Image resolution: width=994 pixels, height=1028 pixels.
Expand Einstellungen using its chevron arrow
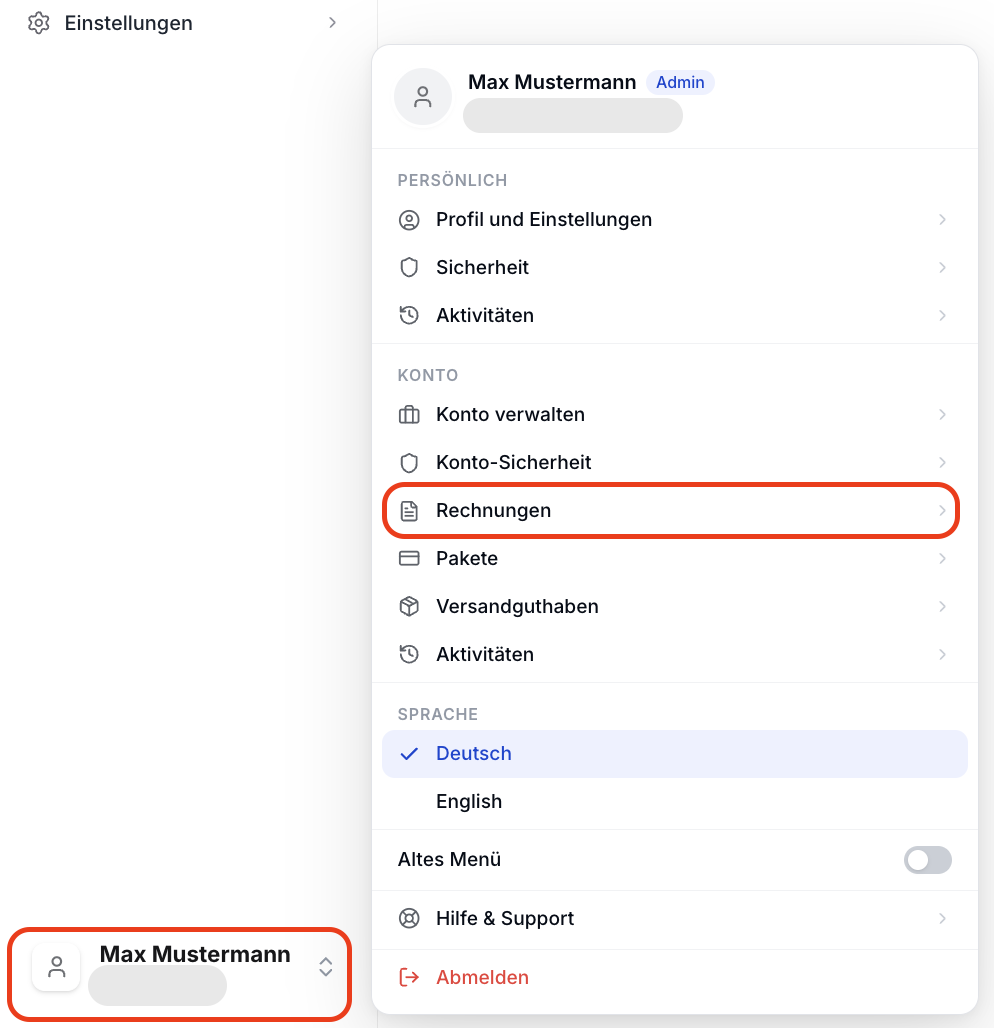[x=332, y=23]
